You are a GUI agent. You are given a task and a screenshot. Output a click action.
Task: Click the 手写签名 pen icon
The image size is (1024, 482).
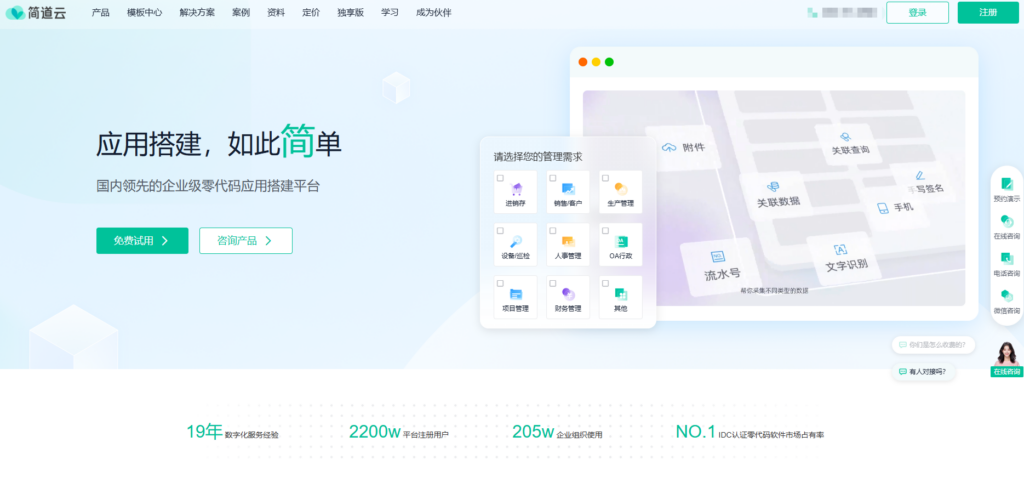(x=921, y=175)
